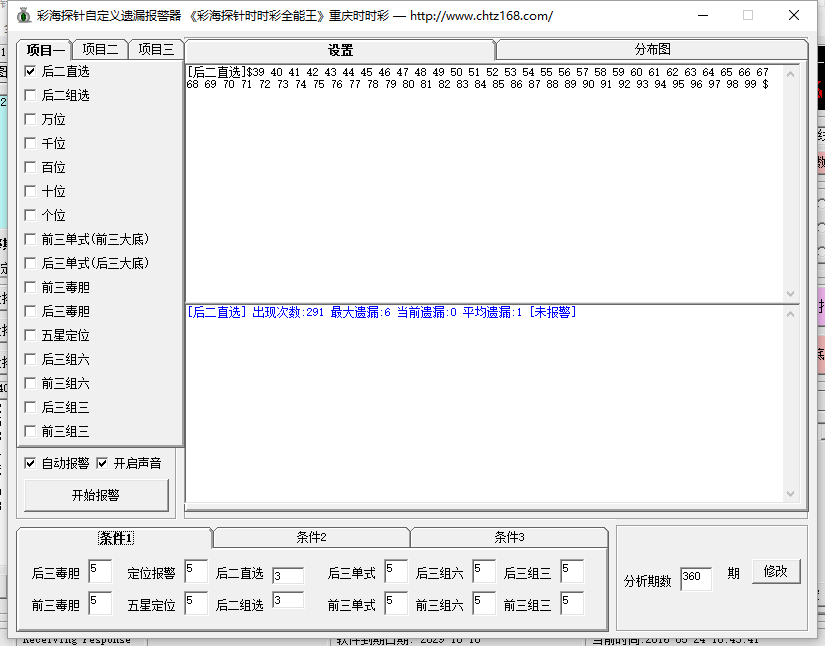
Task: Switch to the 分布图 tab
Action: click(652, 50)
